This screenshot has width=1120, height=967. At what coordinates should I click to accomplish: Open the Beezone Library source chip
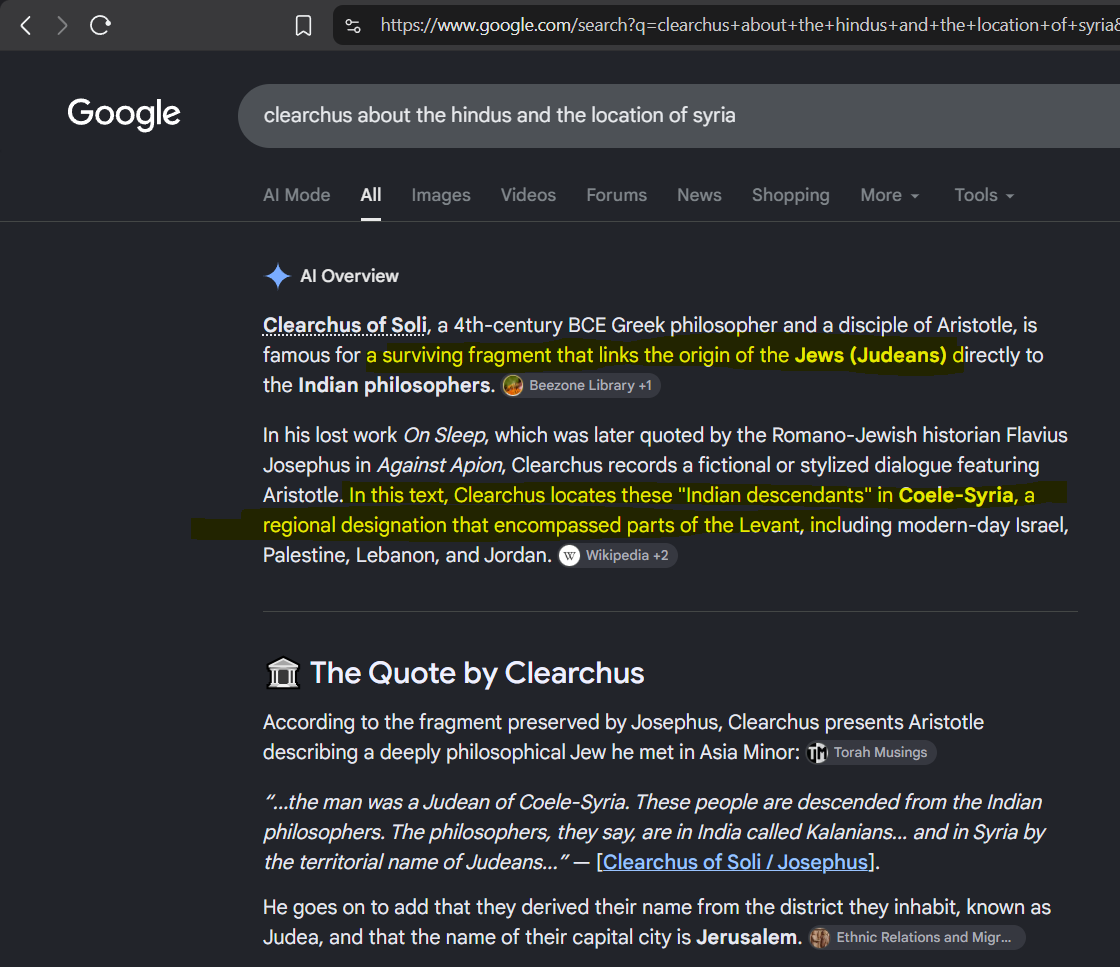pyautogui.click(x=581, y=385)
